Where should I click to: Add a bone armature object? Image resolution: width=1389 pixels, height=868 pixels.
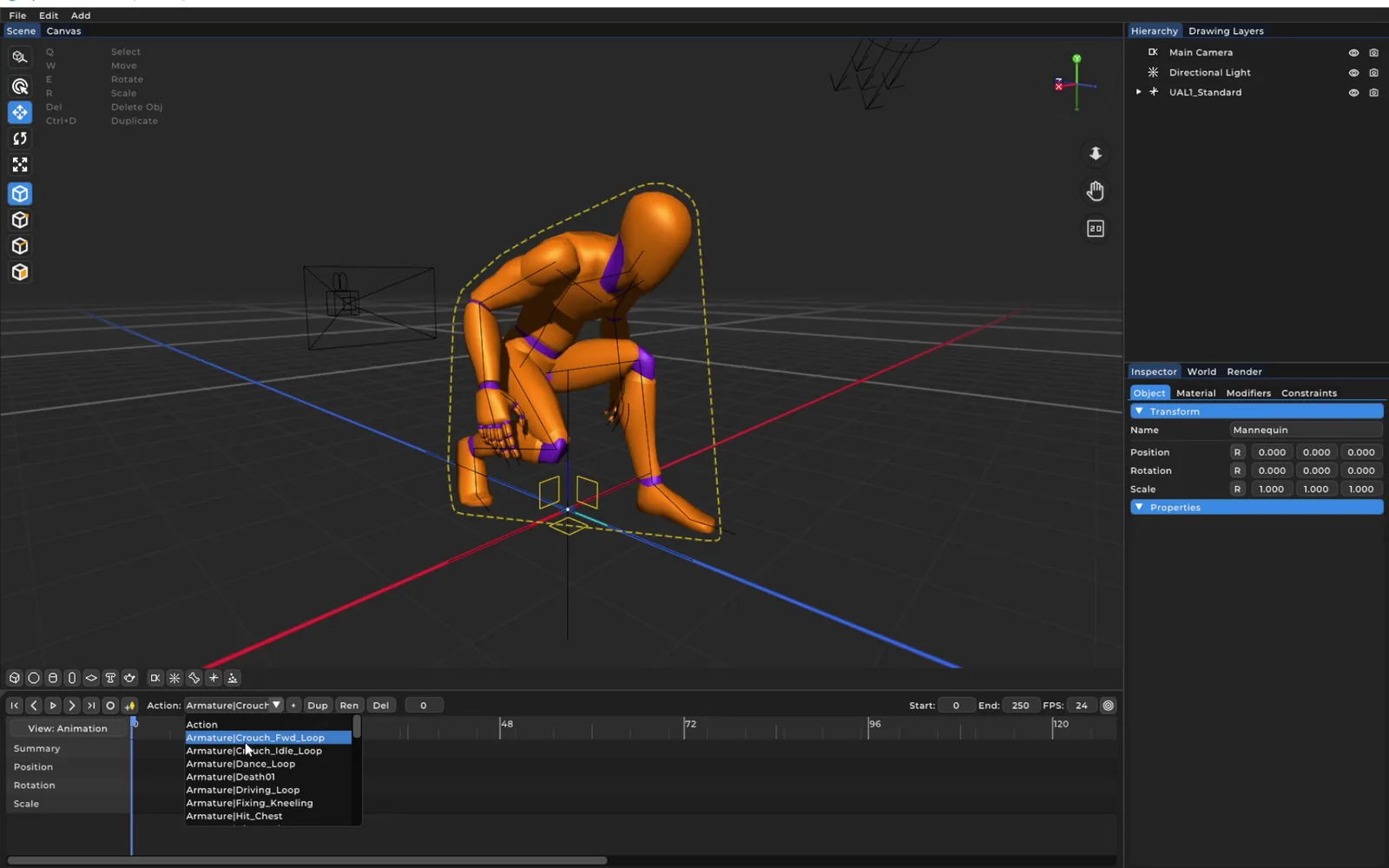coord(194,678)
